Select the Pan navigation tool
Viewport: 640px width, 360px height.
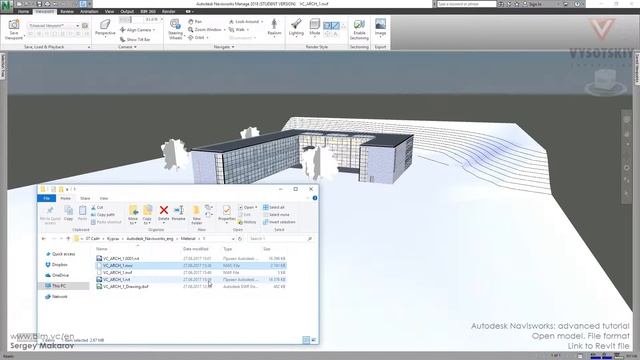[x=195, y=22]
